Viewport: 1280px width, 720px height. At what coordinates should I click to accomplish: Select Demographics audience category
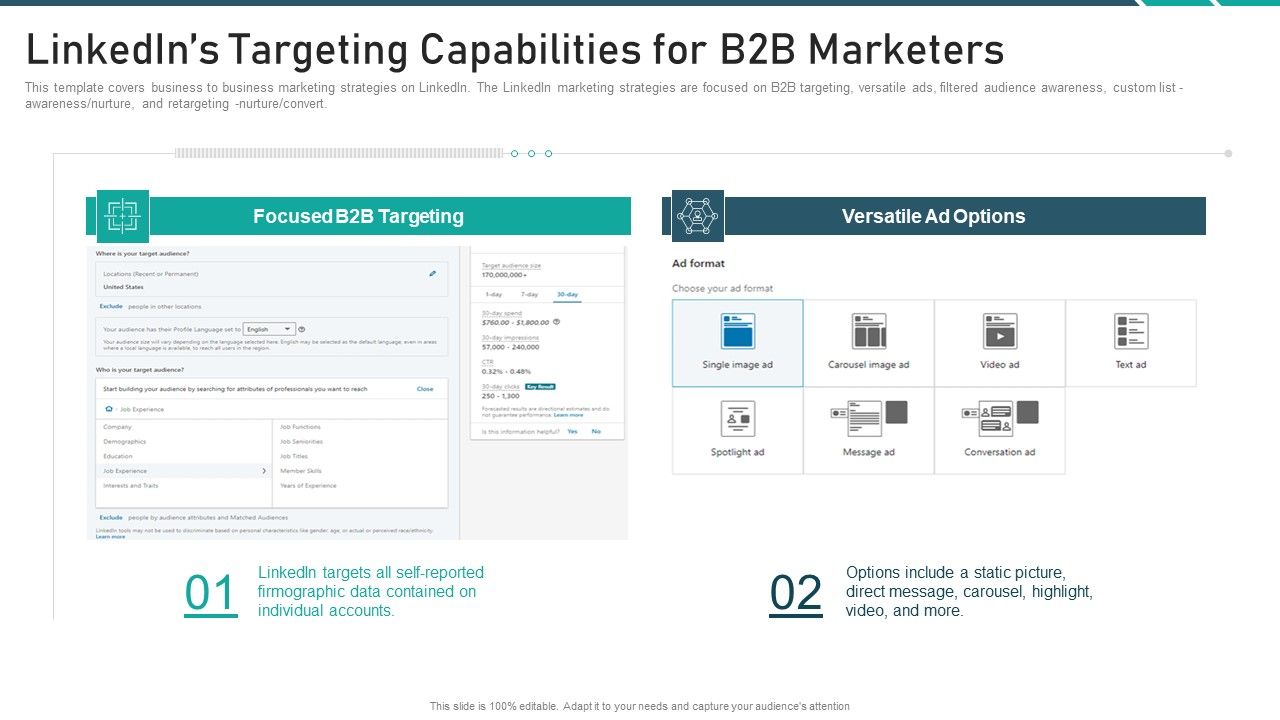tap(125, 441)
